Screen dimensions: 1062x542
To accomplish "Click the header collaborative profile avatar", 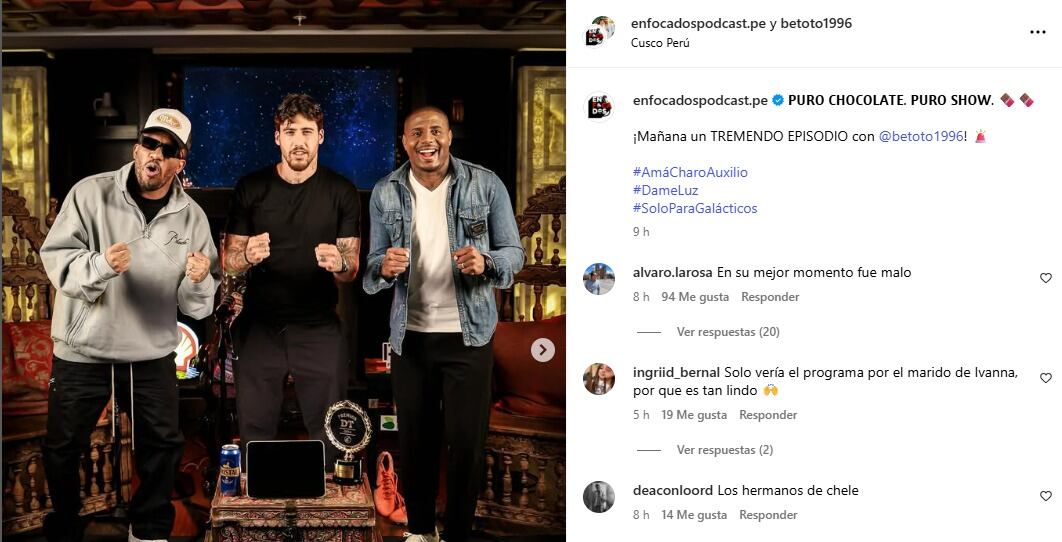I will click(x=599, y=31).
